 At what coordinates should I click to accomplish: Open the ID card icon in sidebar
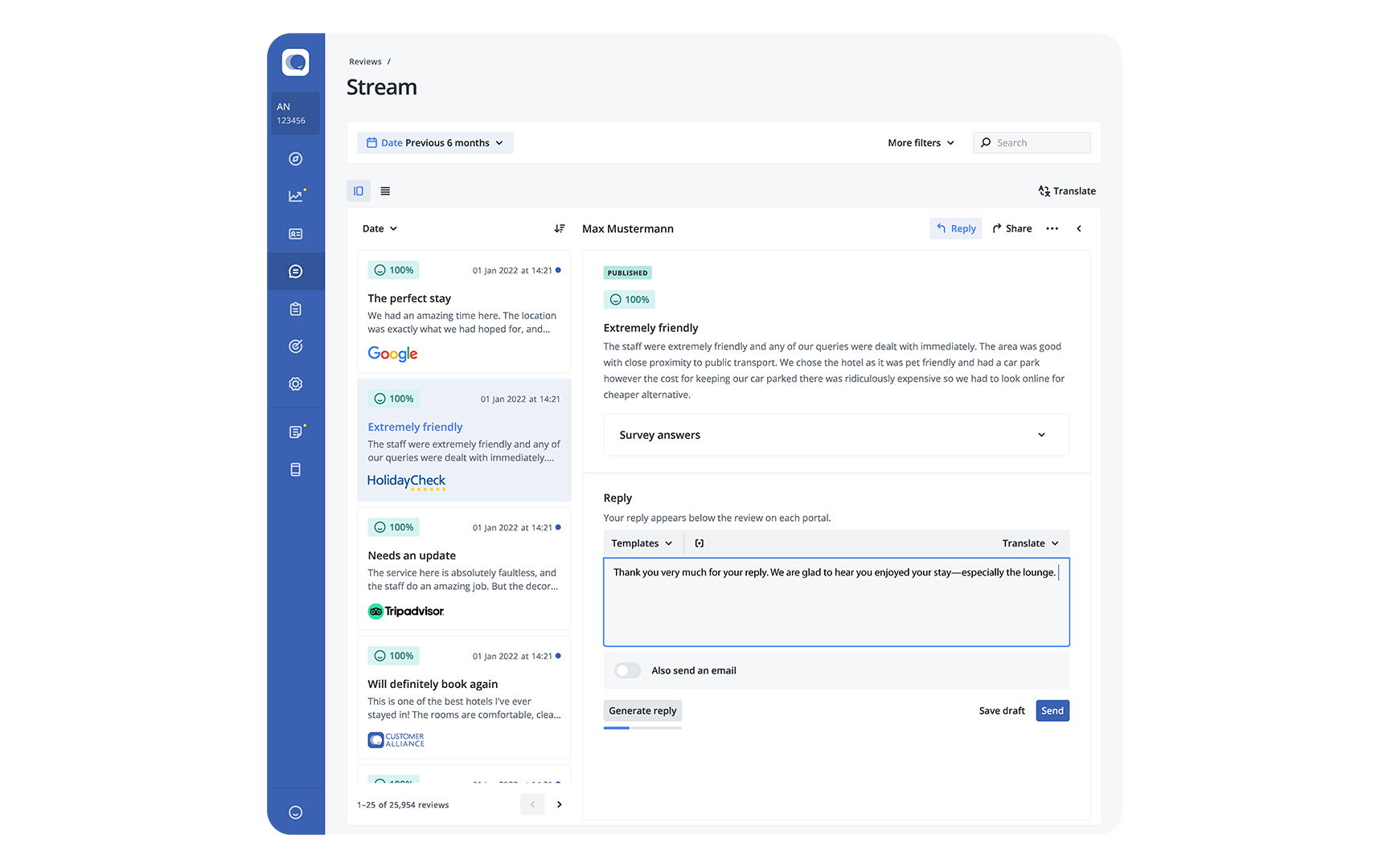296,234
